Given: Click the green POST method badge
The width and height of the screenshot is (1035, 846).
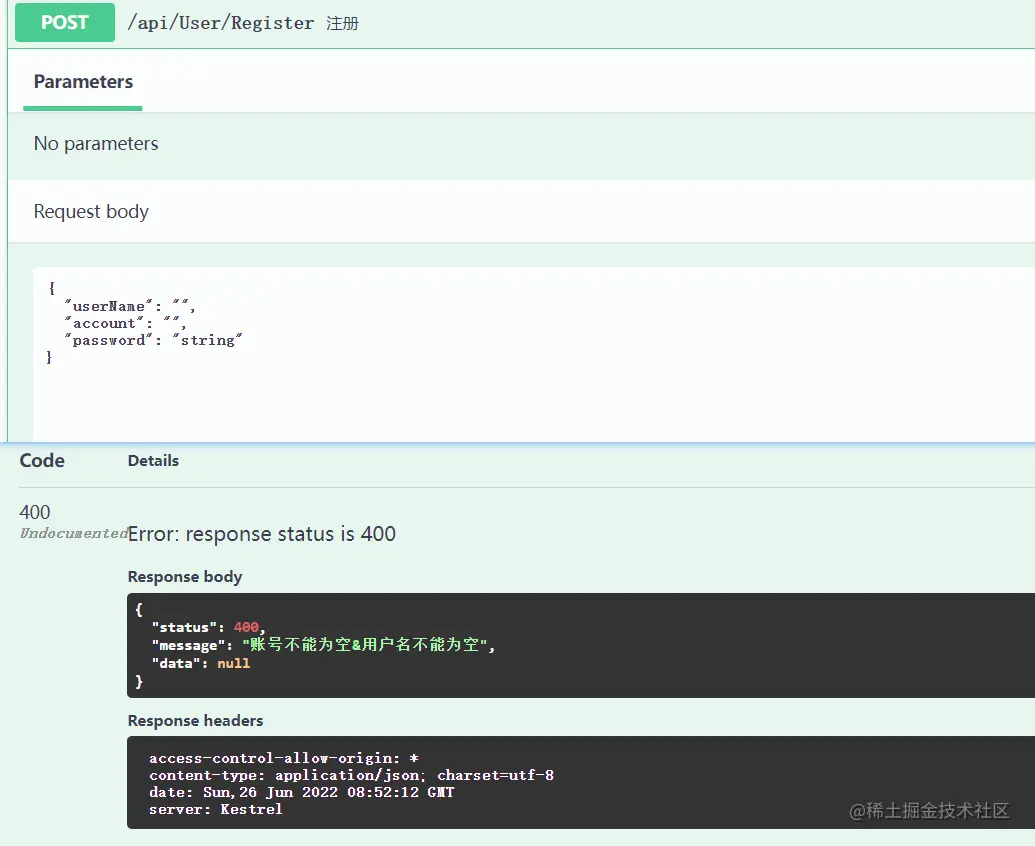Looking at the screenshot, I should pyautogui.click(x=64, y=22).
